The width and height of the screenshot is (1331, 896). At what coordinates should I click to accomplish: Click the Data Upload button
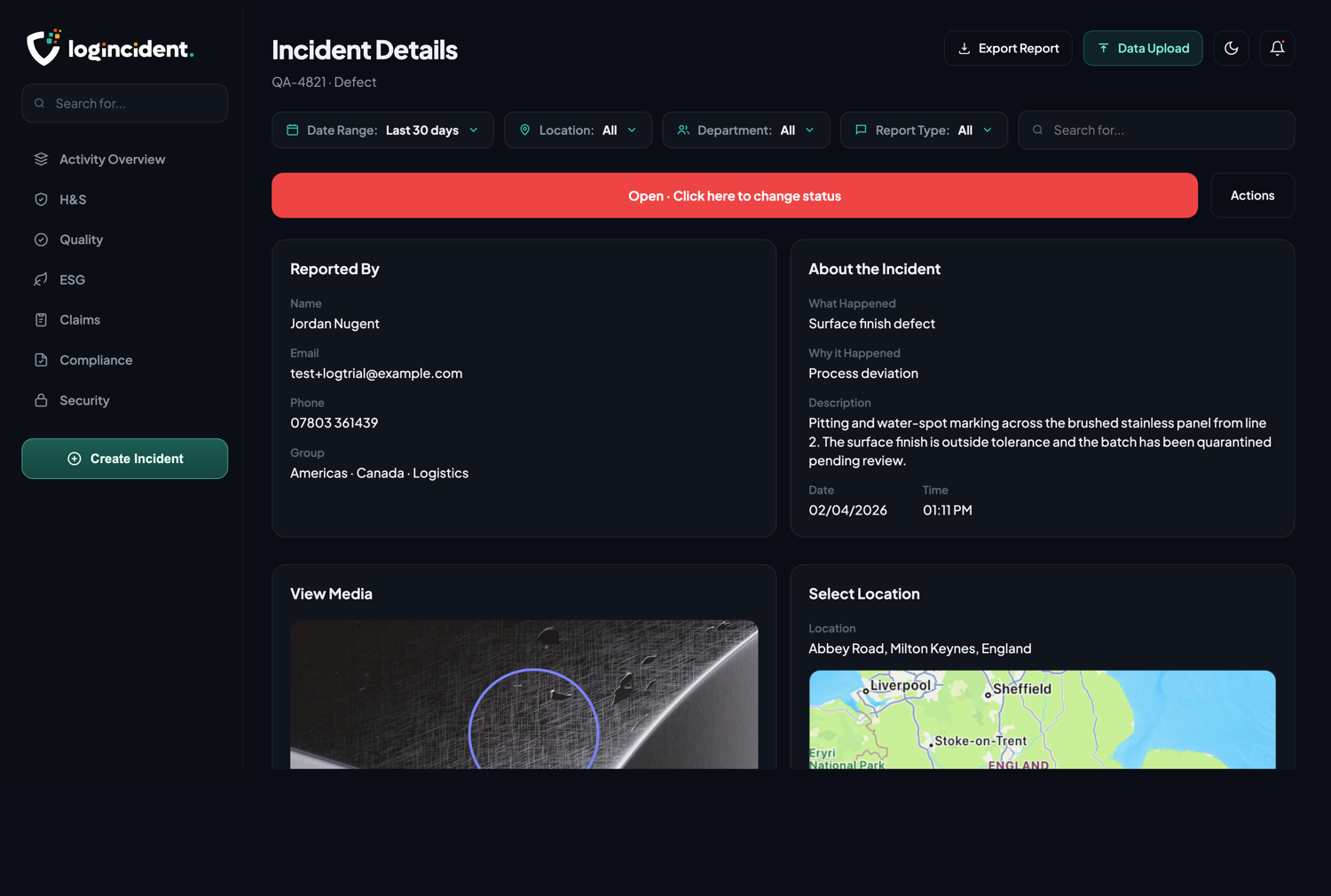point(1143,48)
